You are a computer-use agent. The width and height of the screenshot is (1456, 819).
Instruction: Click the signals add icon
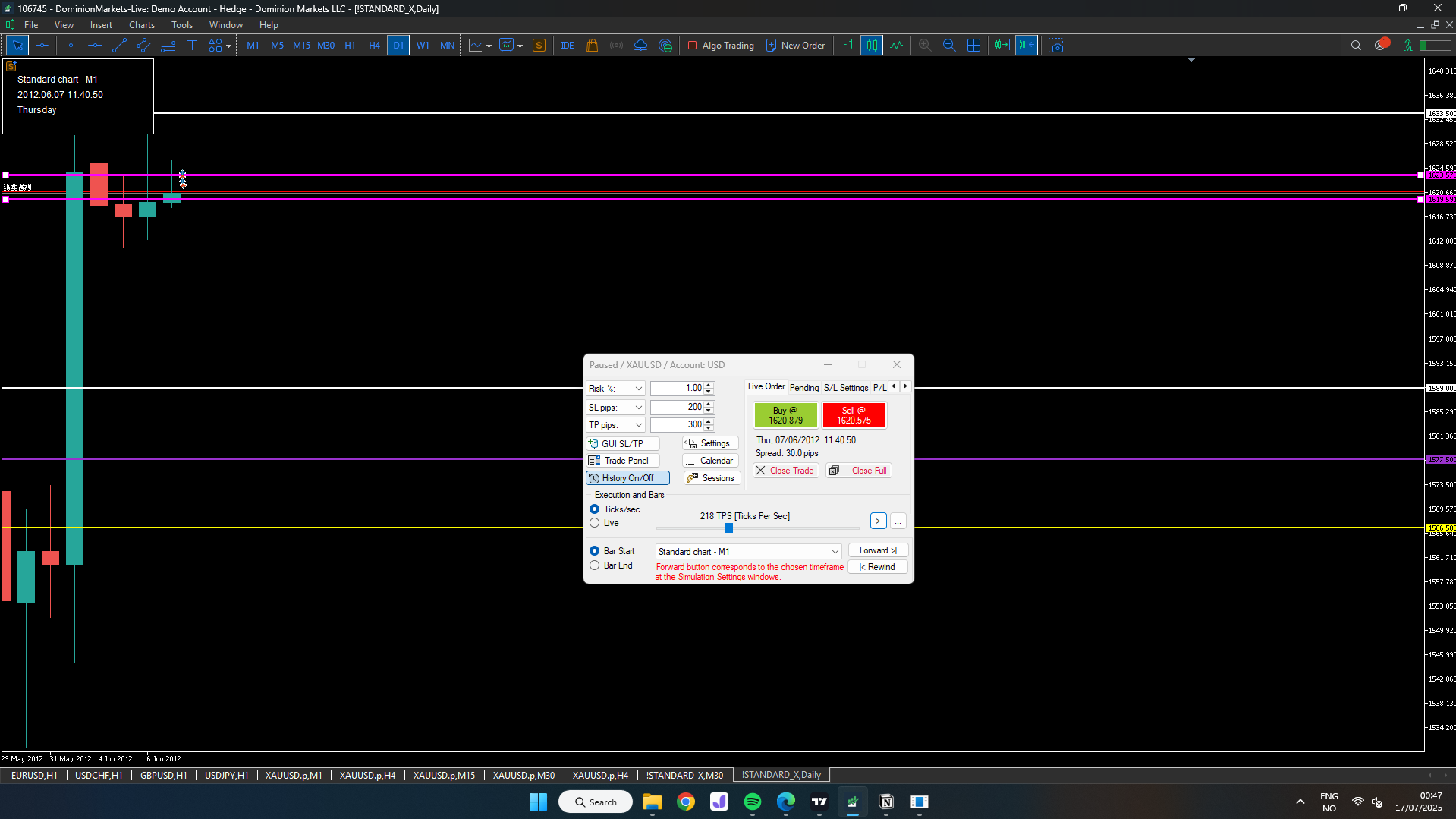click(x=665, y=46)
